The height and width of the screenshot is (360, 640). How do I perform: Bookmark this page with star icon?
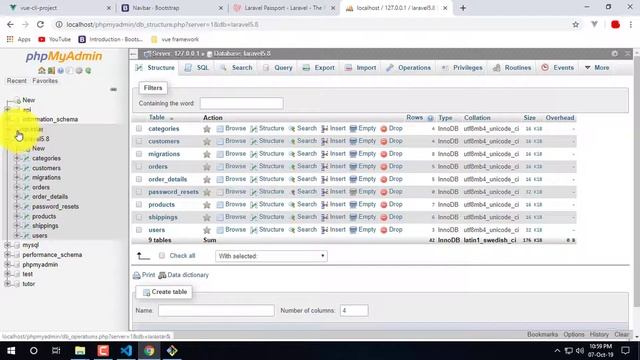tap(576, 24)
